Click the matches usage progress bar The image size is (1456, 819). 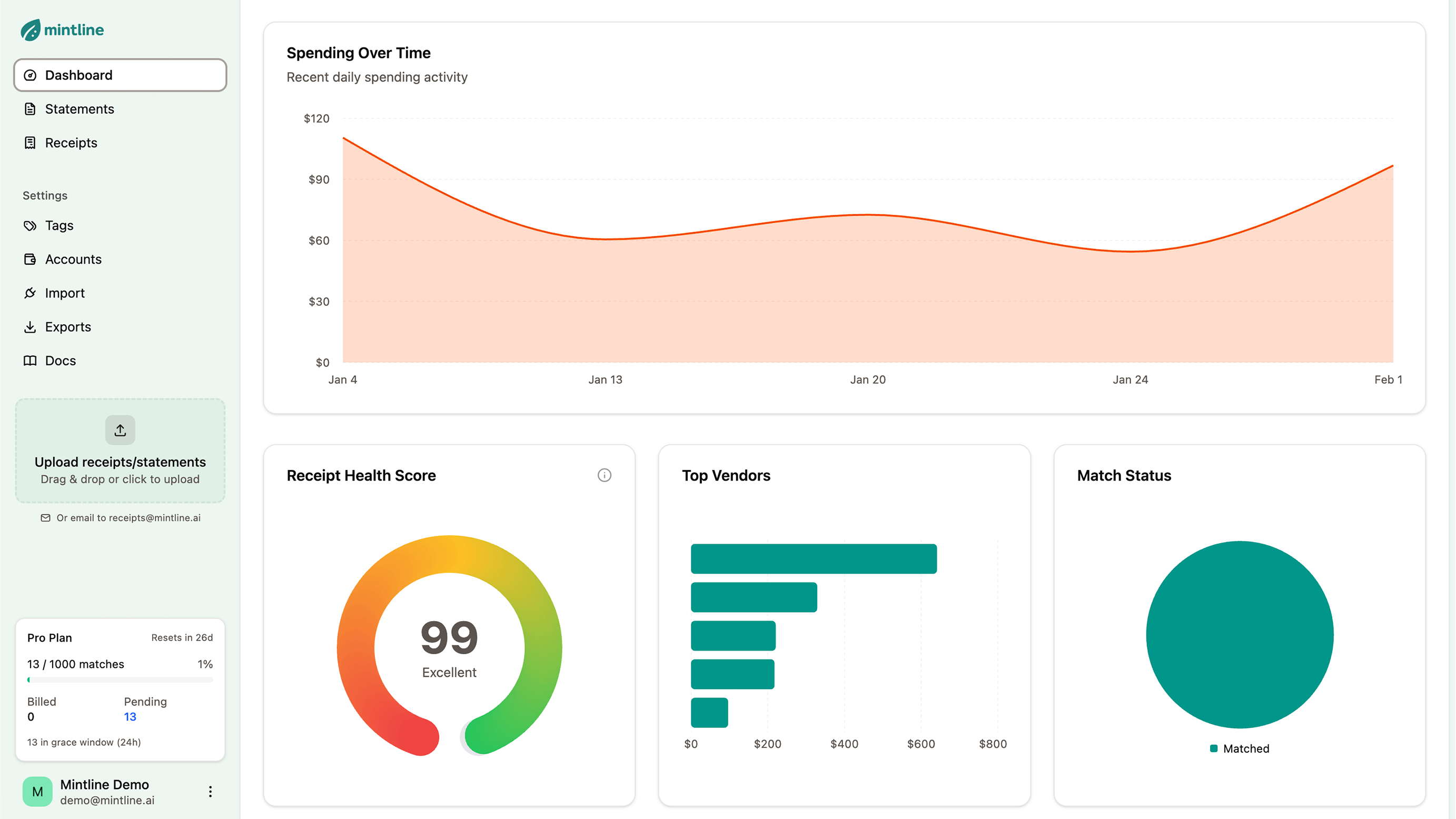tap(120, 680)
